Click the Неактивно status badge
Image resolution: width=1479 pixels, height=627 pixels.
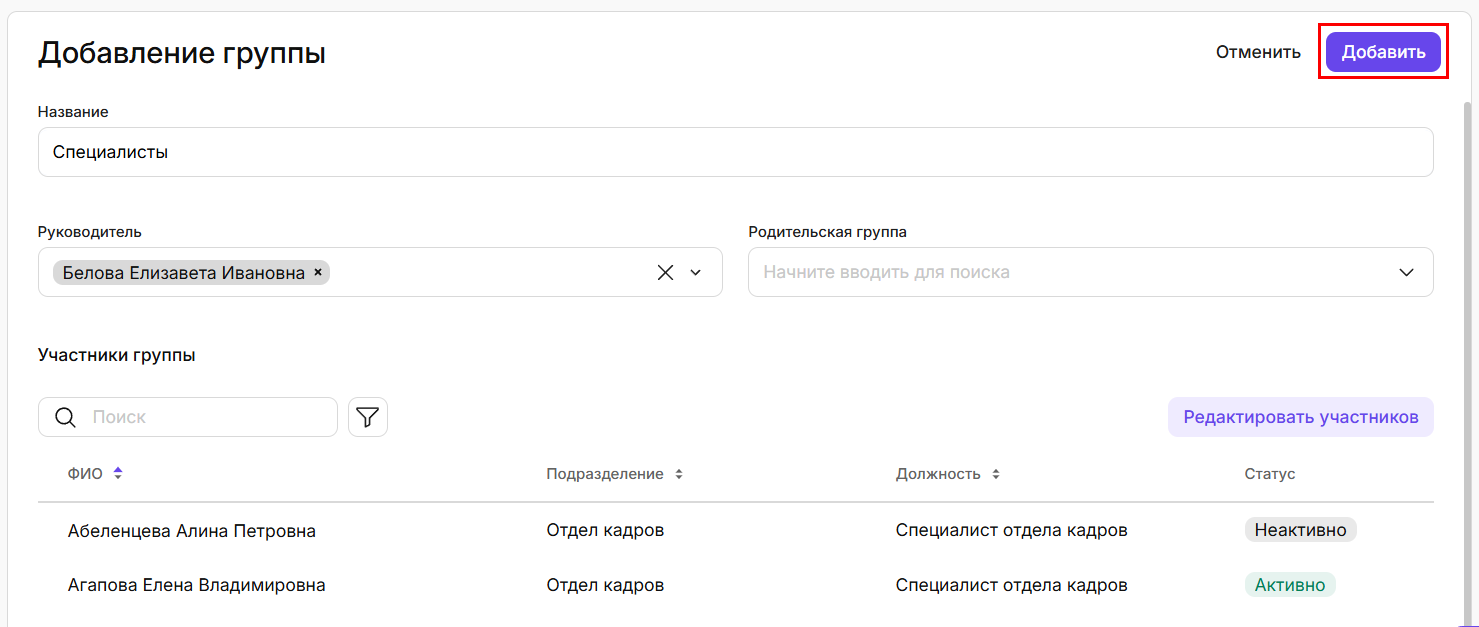pos(1300,530)
